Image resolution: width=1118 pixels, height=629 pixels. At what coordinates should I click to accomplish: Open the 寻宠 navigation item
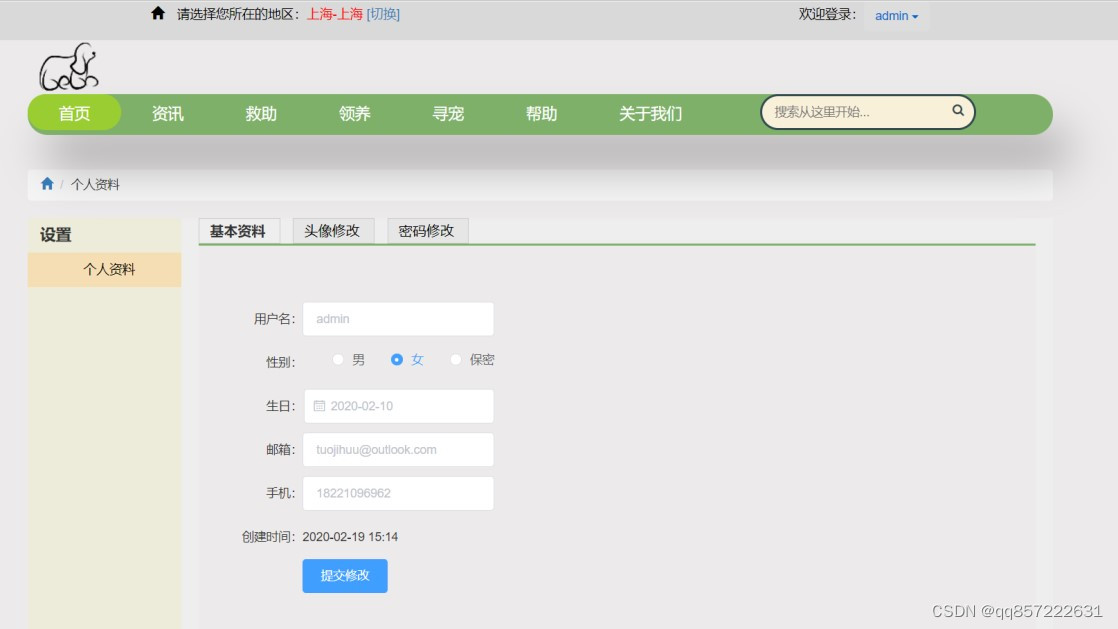(448, 113)
